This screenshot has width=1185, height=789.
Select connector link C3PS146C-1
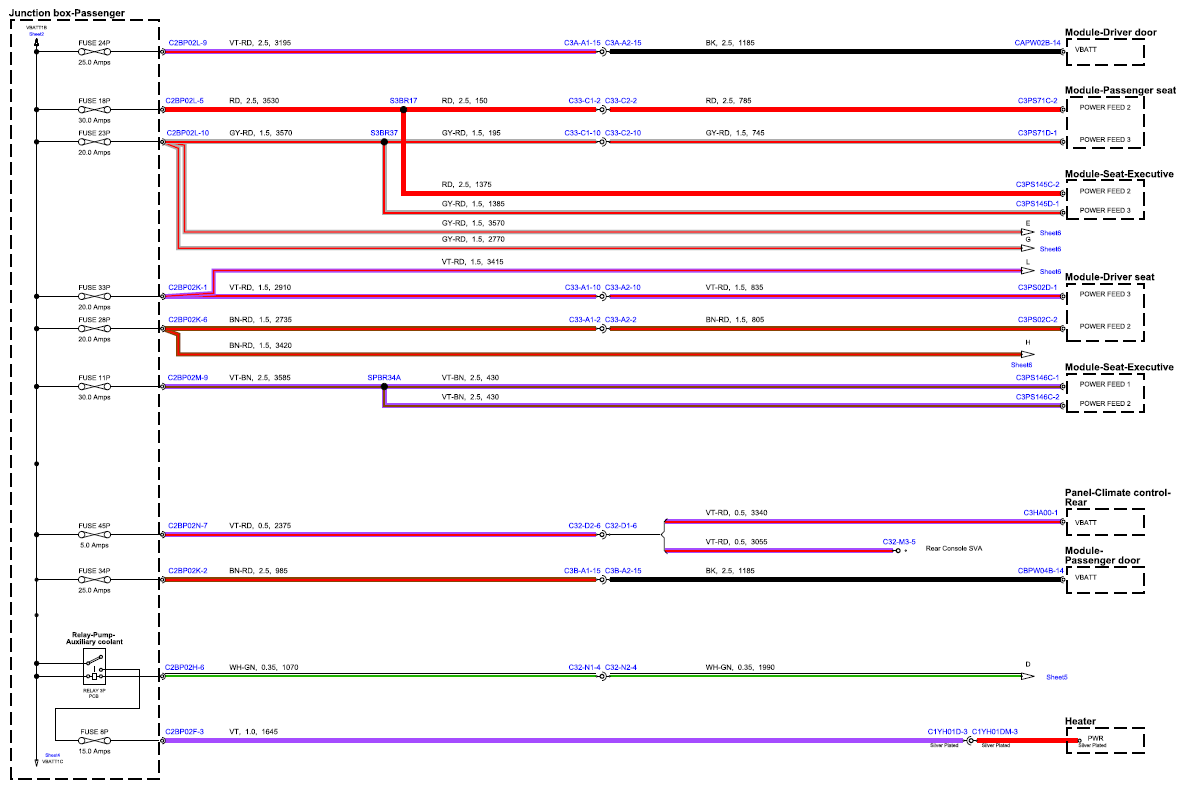pos(1037,378)
